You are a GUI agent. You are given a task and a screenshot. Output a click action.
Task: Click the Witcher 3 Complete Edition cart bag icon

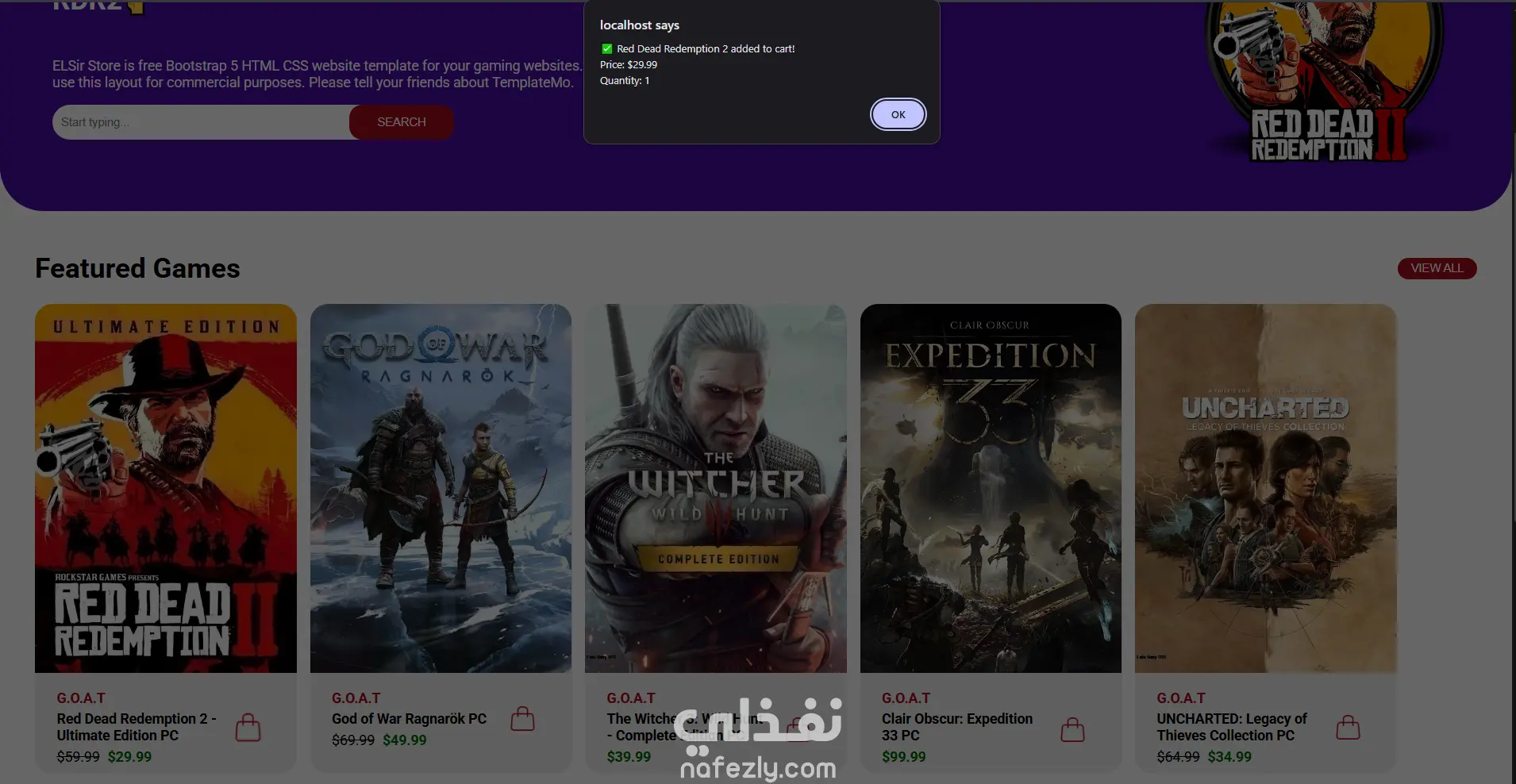pyautogui.click(x=798, y=728)
